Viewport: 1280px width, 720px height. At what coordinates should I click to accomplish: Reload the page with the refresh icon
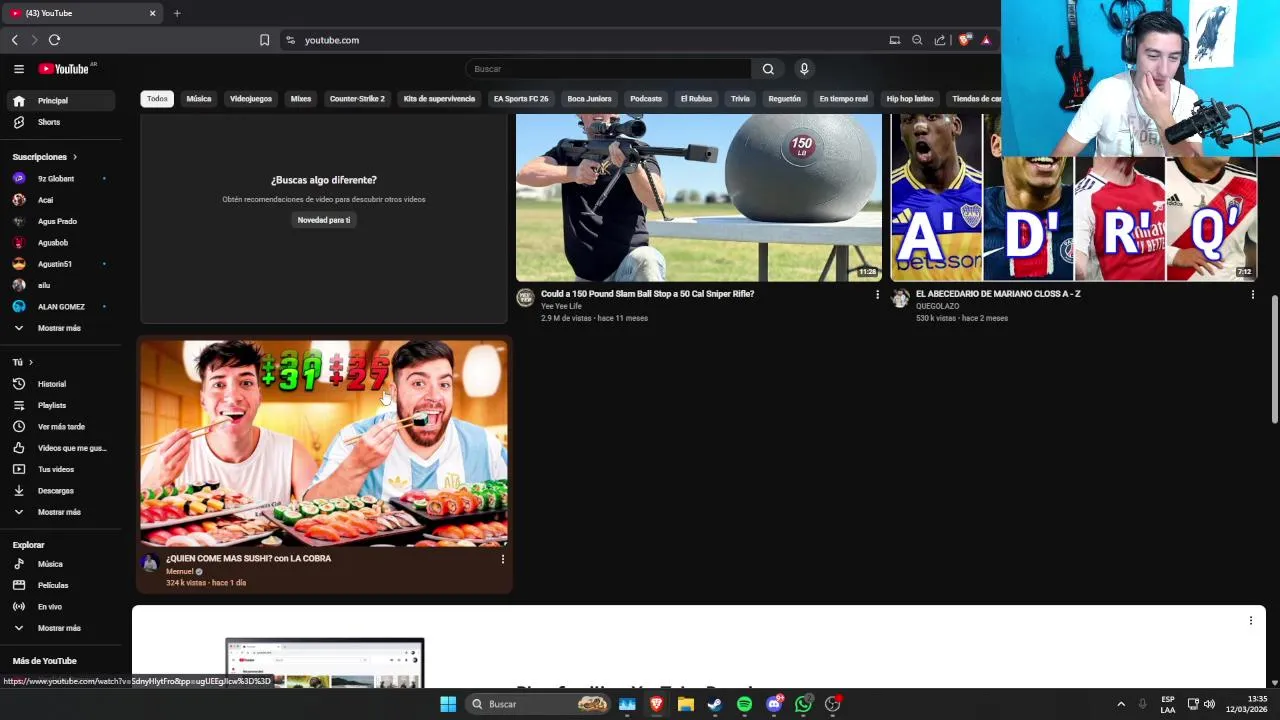point(54,40)
